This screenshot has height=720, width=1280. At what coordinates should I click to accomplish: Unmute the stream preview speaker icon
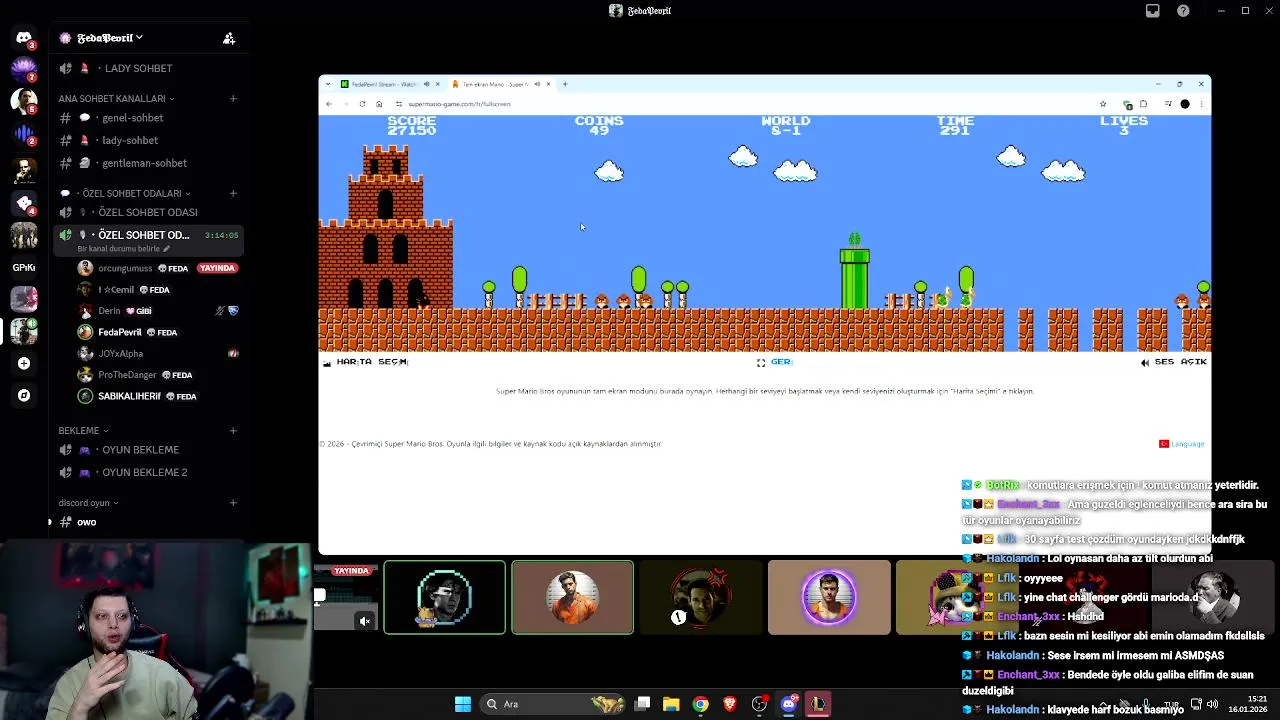[x=365, y=621]
